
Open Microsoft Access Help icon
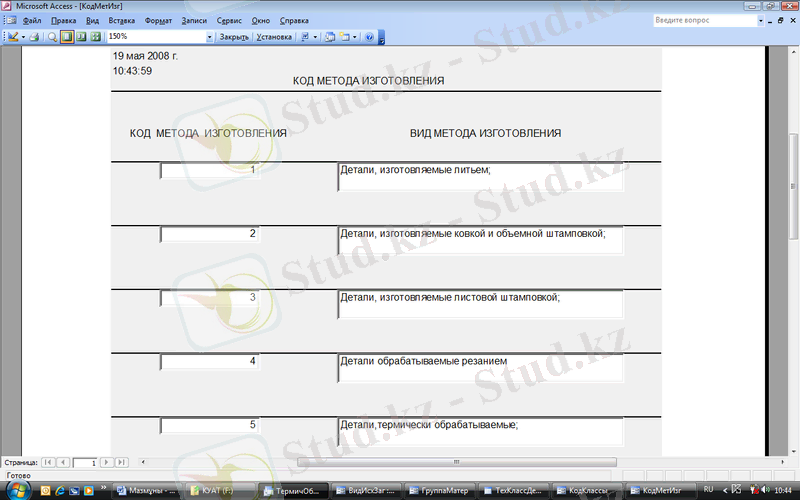click(x=369, y=37)
